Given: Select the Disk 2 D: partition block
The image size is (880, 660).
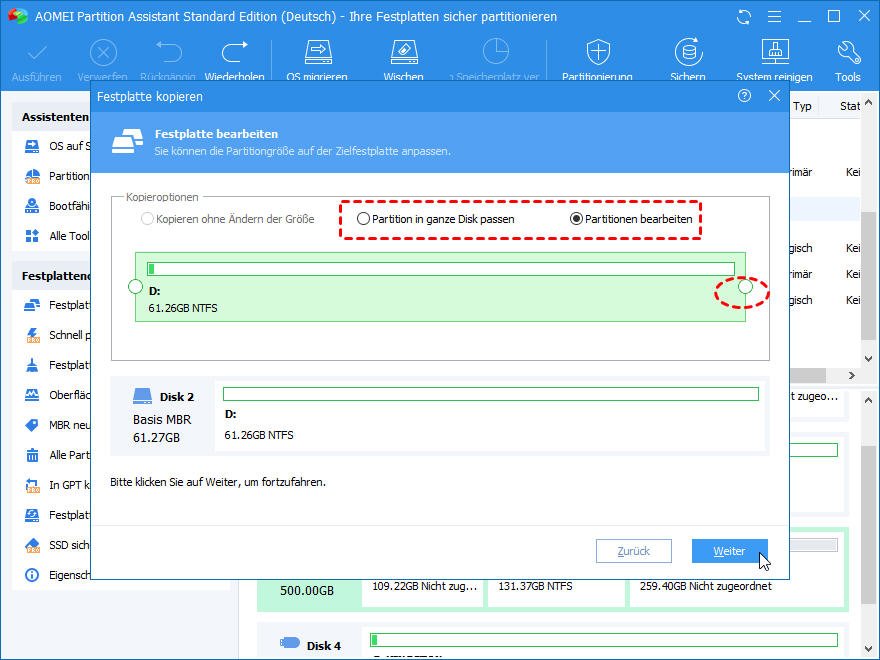Looking at the screenshot, I should pos(491,416).
